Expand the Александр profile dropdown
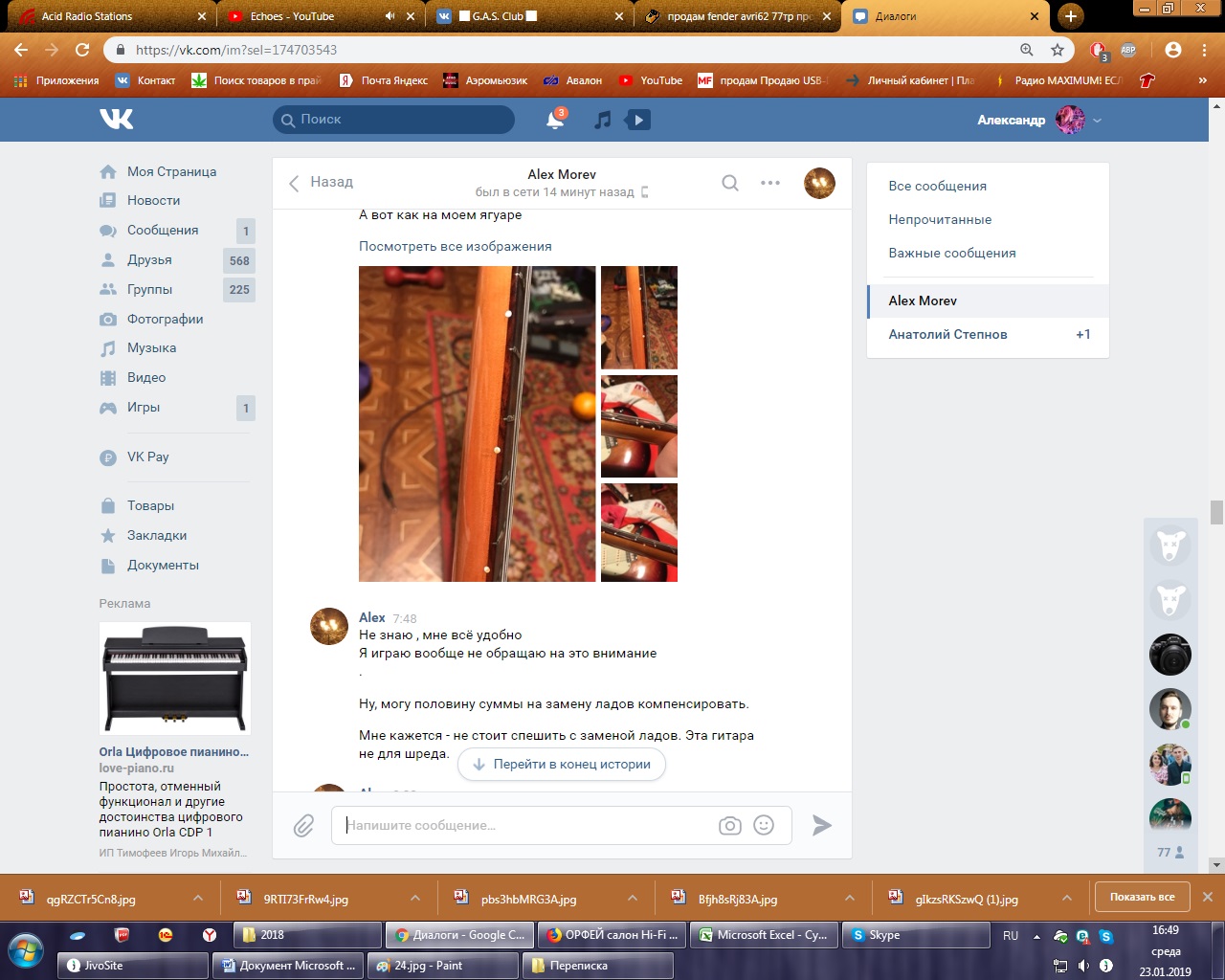This screenshot has width=1225, height=980. 1098,121
